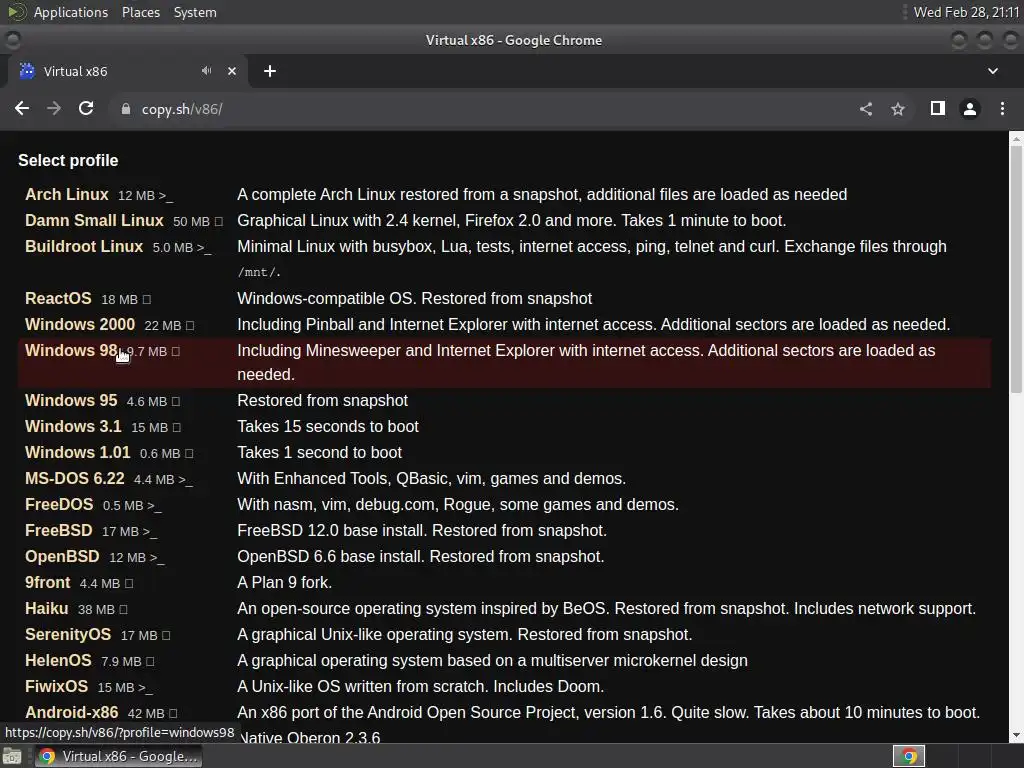Screen dimensions: 1024x768
Task: Click the FreeBSD 12.0 base install description
Action: [422, 531]
